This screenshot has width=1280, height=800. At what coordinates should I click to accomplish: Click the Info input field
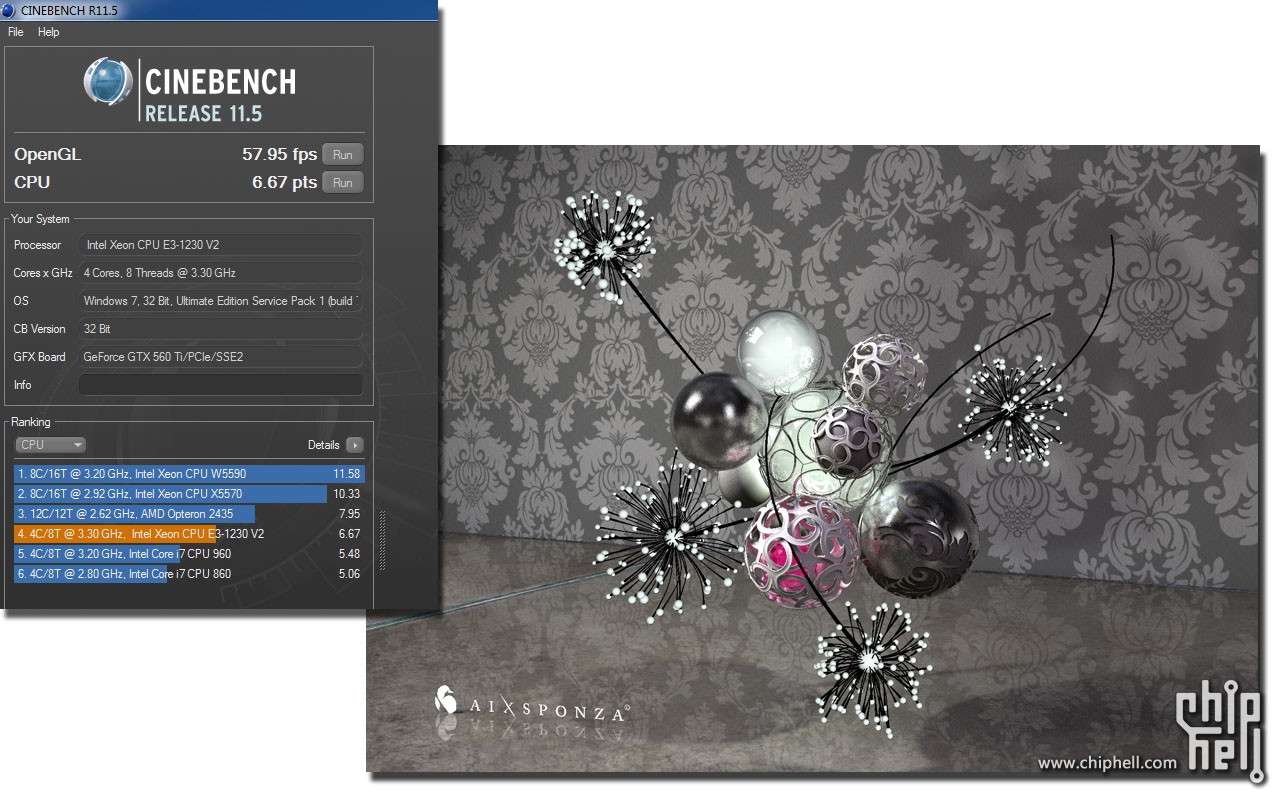click(x=221, y=385)
